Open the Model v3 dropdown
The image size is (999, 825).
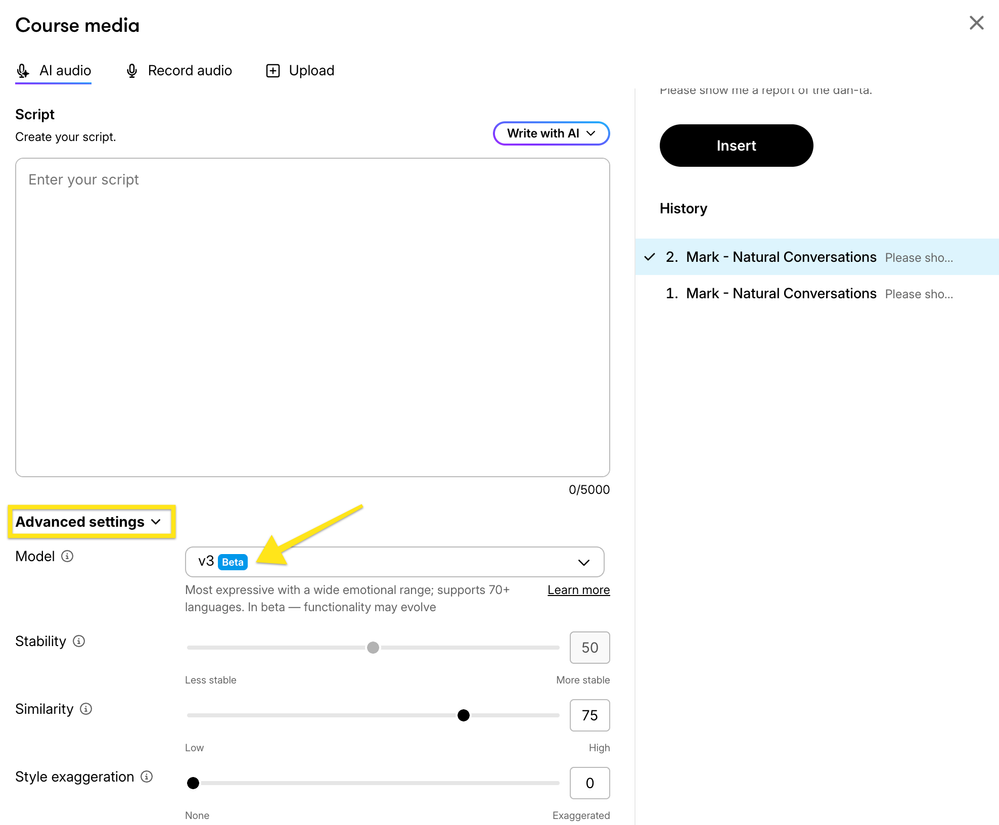(394, 562)
